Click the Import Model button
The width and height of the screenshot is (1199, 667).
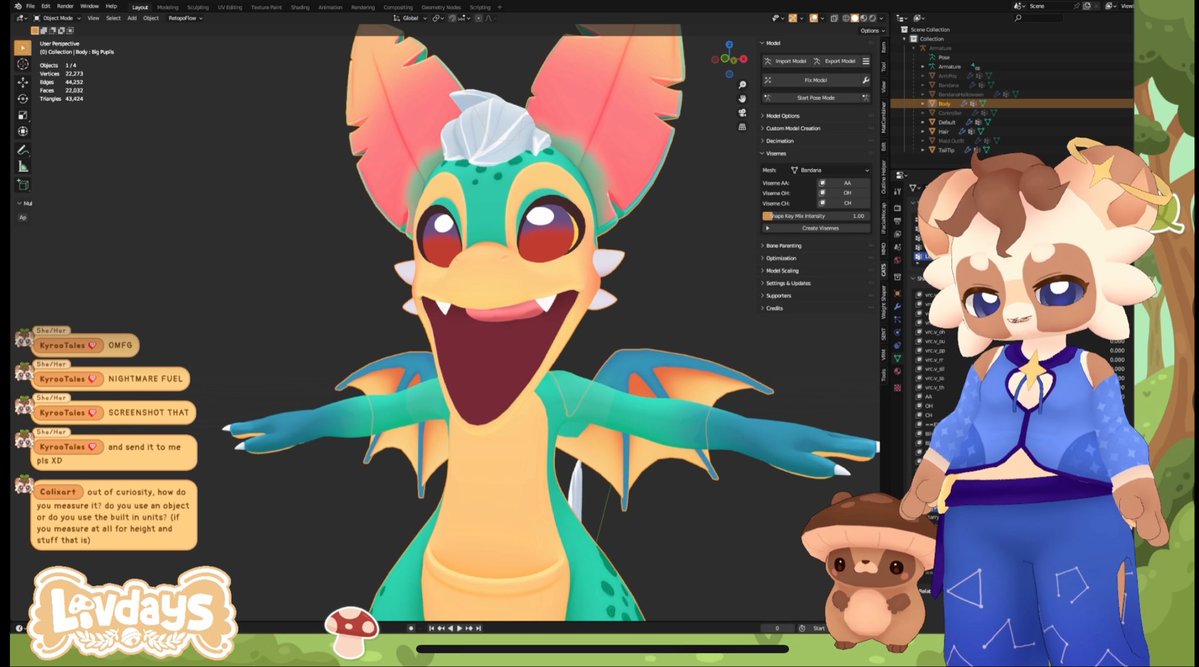coord(786,61)
